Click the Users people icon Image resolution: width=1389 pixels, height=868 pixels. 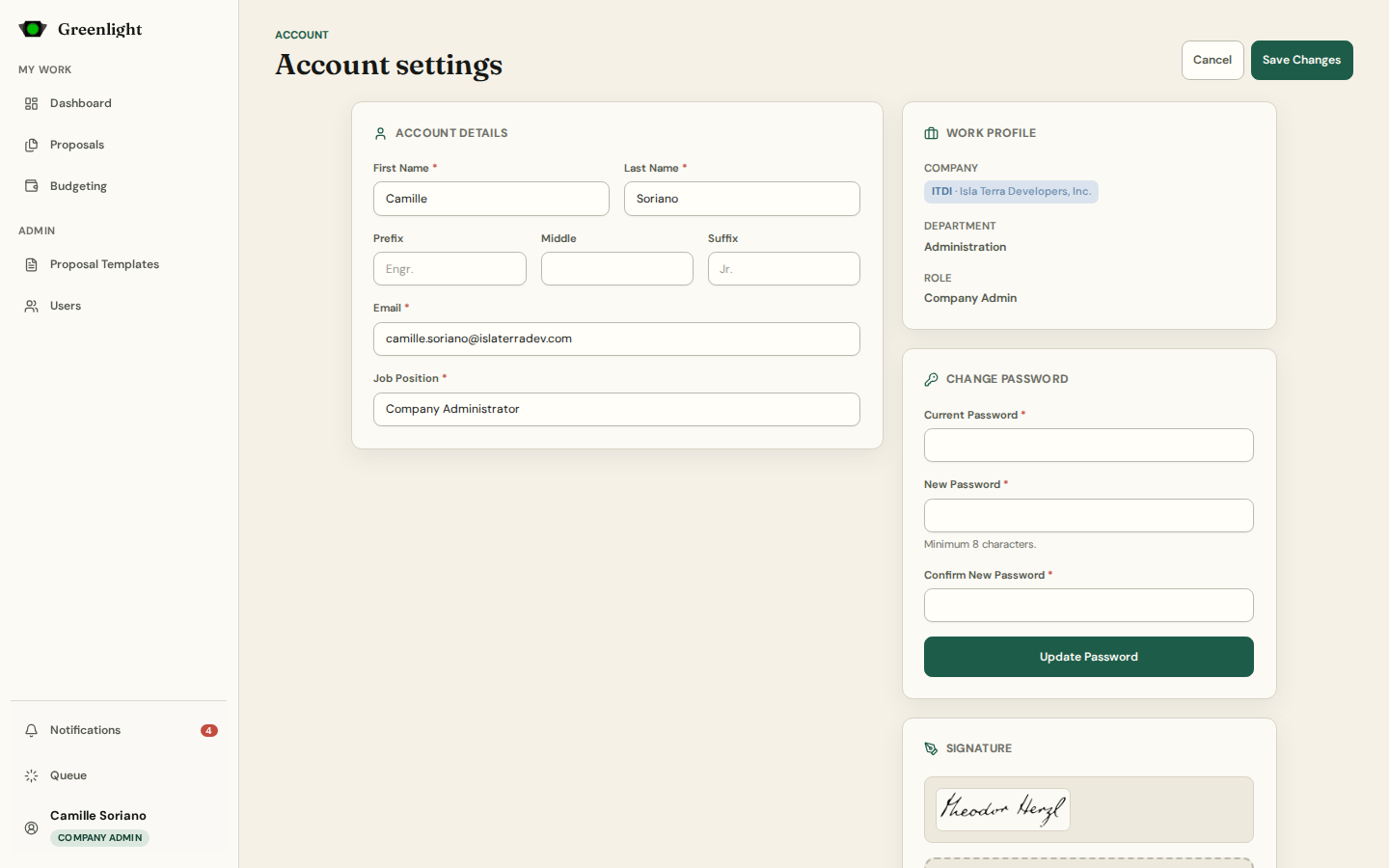tap(32, 306)
